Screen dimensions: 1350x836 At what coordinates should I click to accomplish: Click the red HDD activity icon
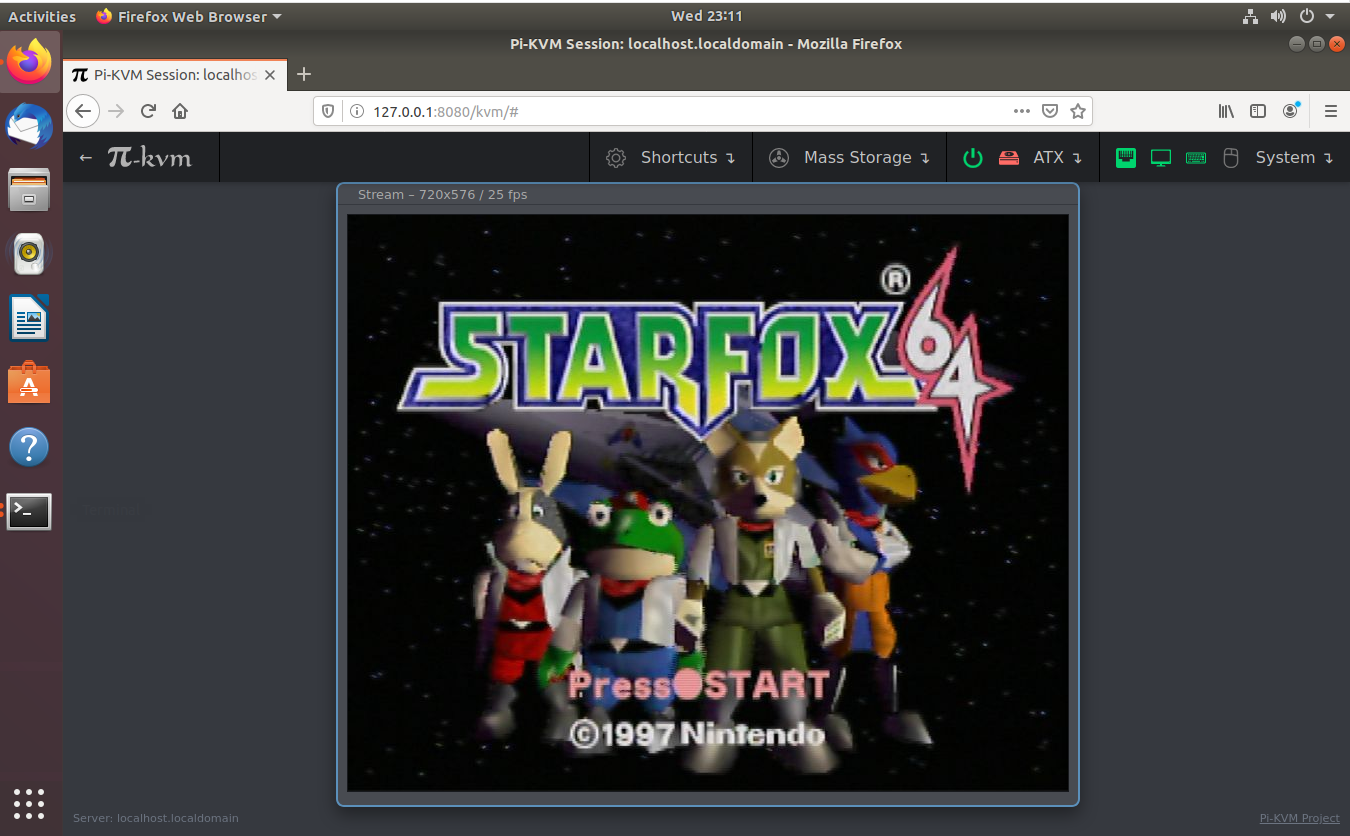pyautogui.click(x=1009, y=158)
